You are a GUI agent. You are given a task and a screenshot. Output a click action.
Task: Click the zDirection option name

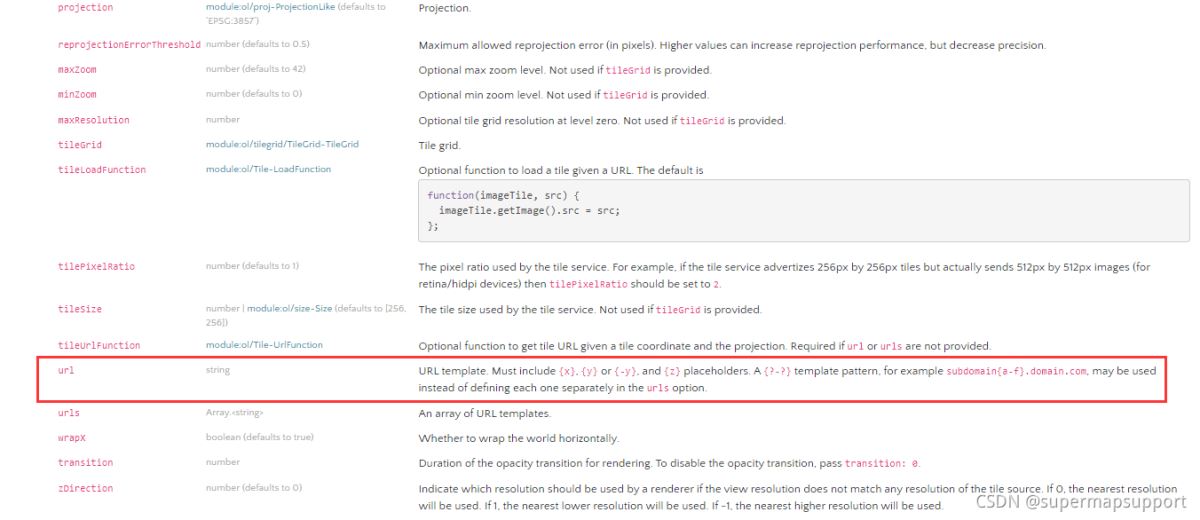pos(85,488)
